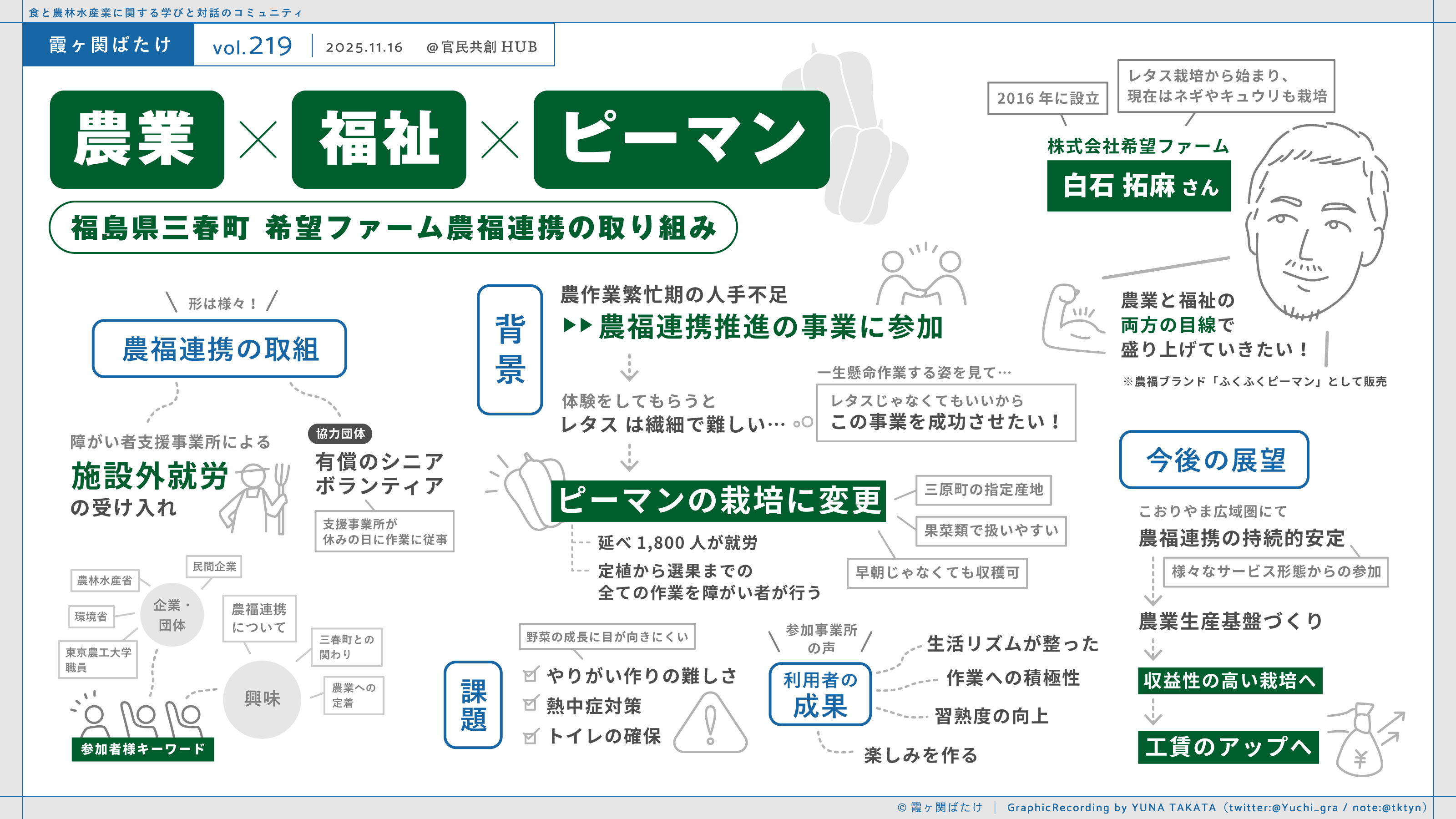
Task: Click the 農福連携の取組 rounded box
Action: click(x=219, y=349)
